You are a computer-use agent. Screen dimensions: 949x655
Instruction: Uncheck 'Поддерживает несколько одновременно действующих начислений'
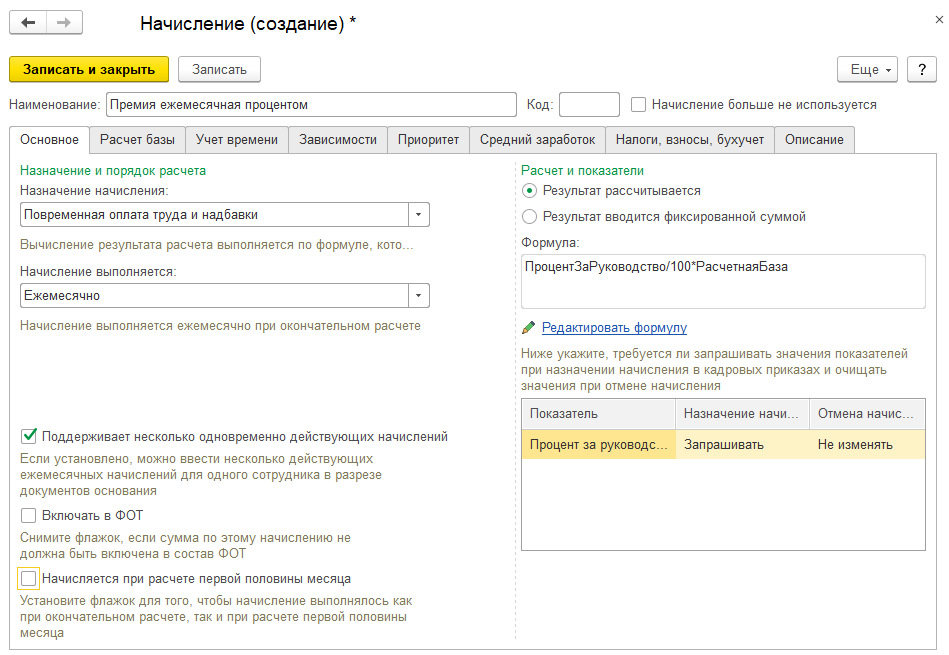pyautogui.click(x=29, y=436)
